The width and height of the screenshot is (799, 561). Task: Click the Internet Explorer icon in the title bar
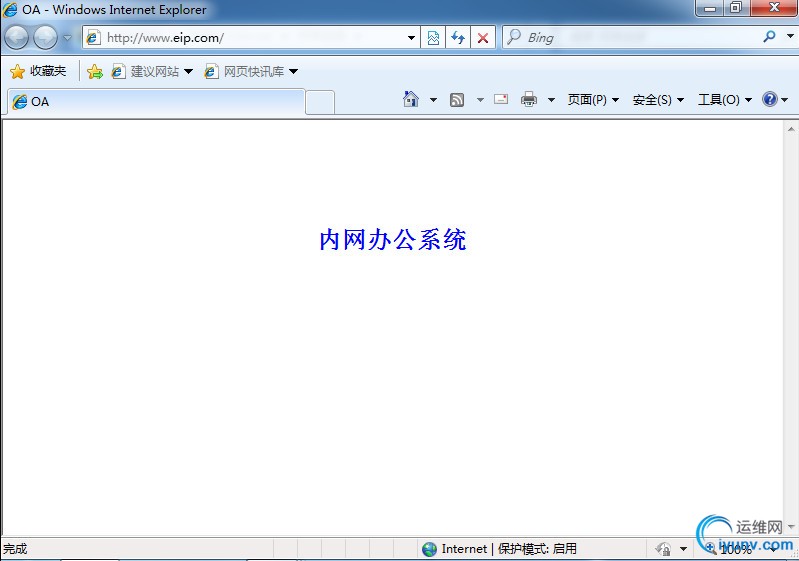pos(10,10)
